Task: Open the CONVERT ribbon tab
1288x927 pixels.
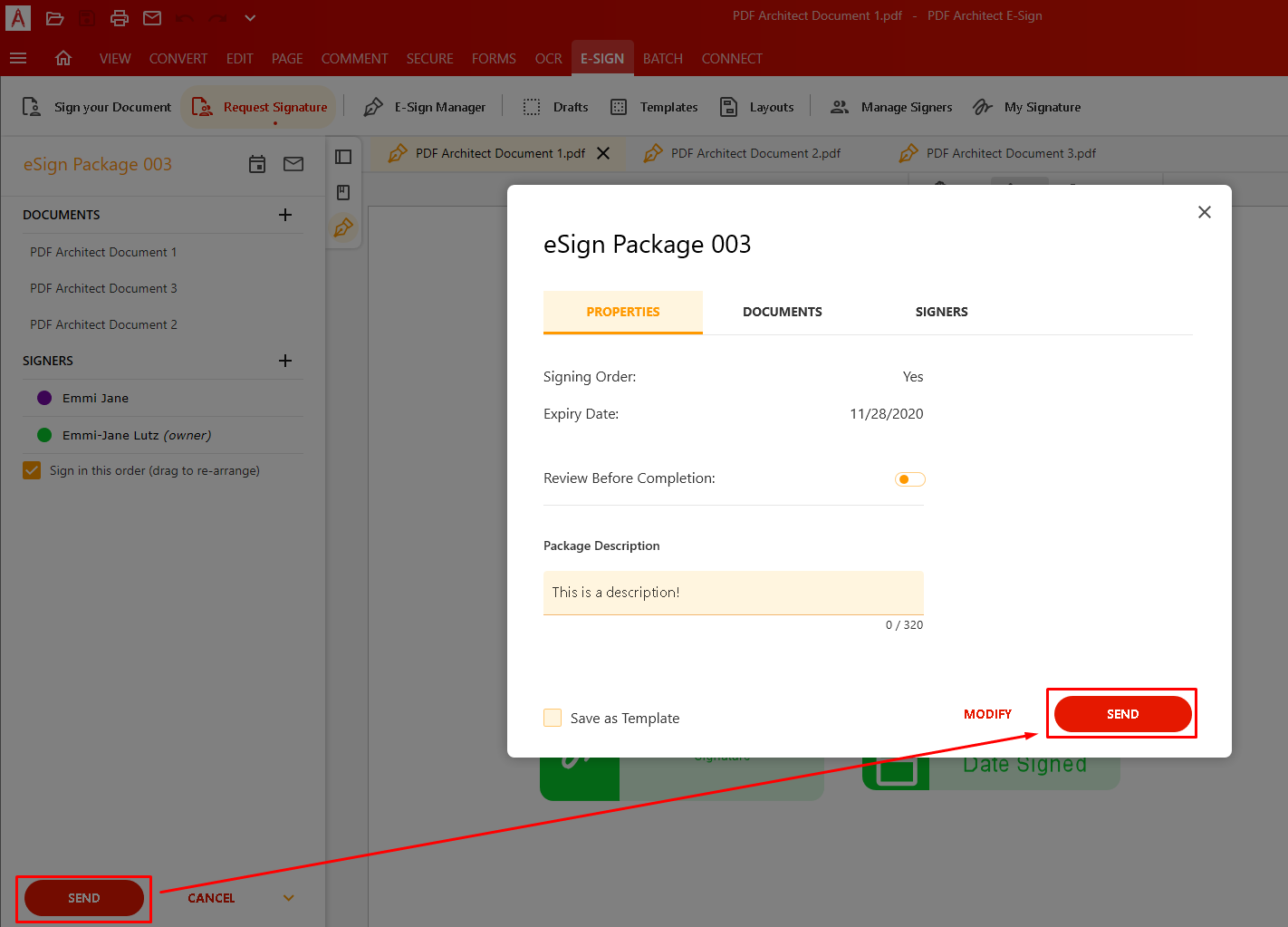Action: tap(178, 58)
